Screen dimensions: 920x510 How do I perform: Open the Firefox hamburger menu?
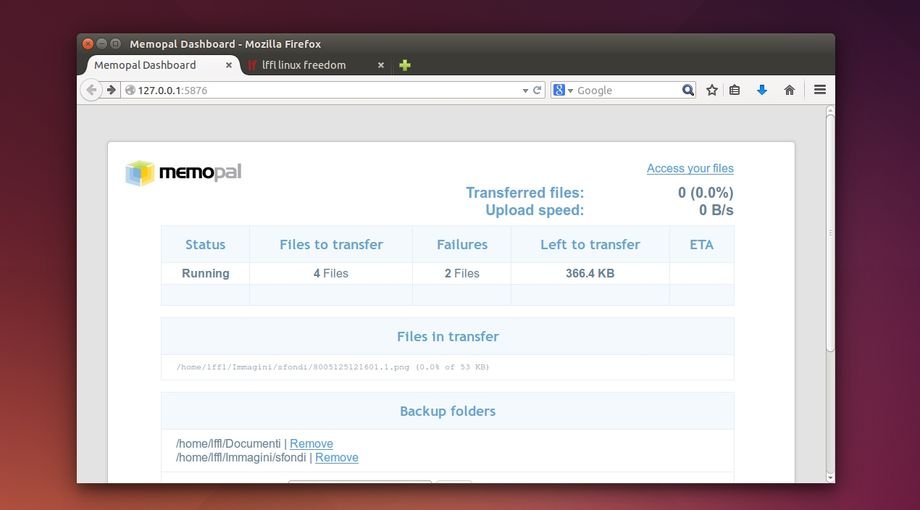pos(820,90)
